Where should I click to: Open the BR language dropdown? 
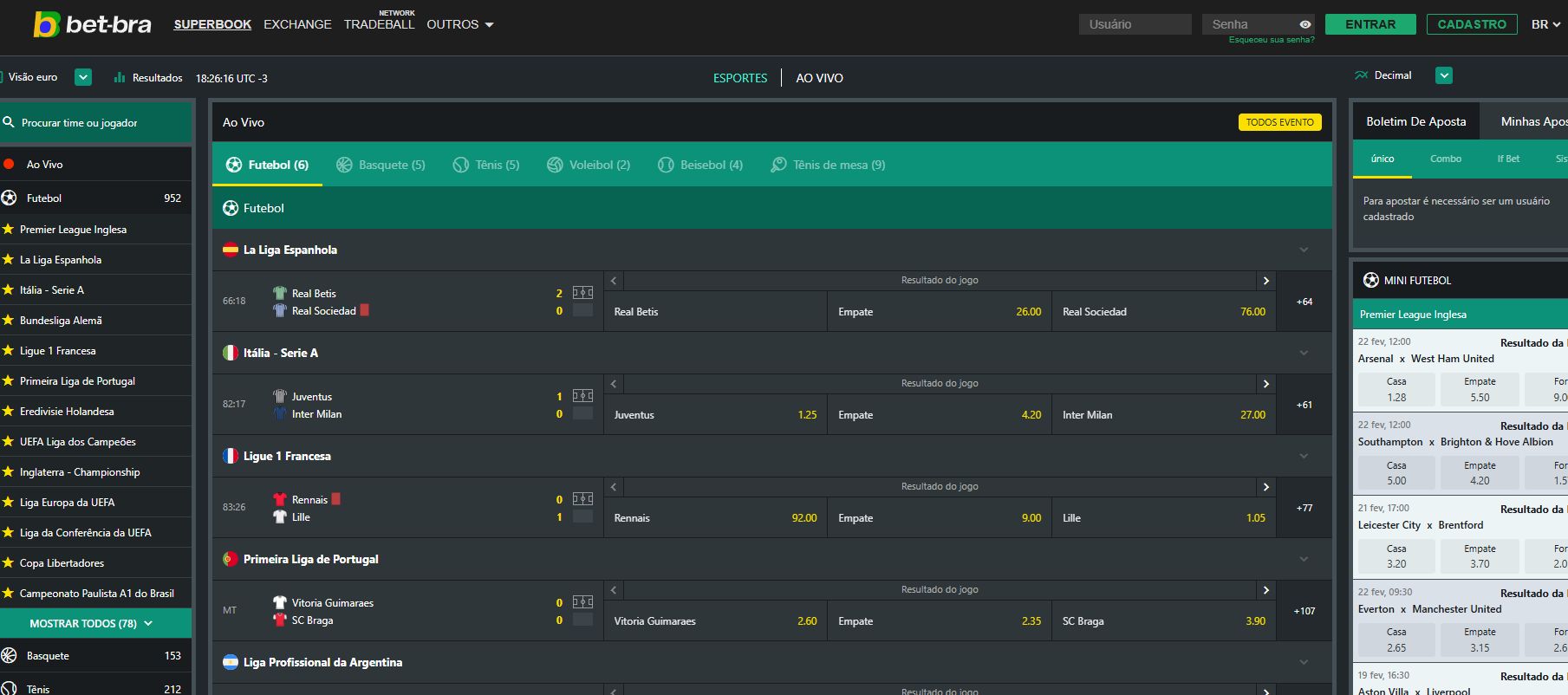1545,24
